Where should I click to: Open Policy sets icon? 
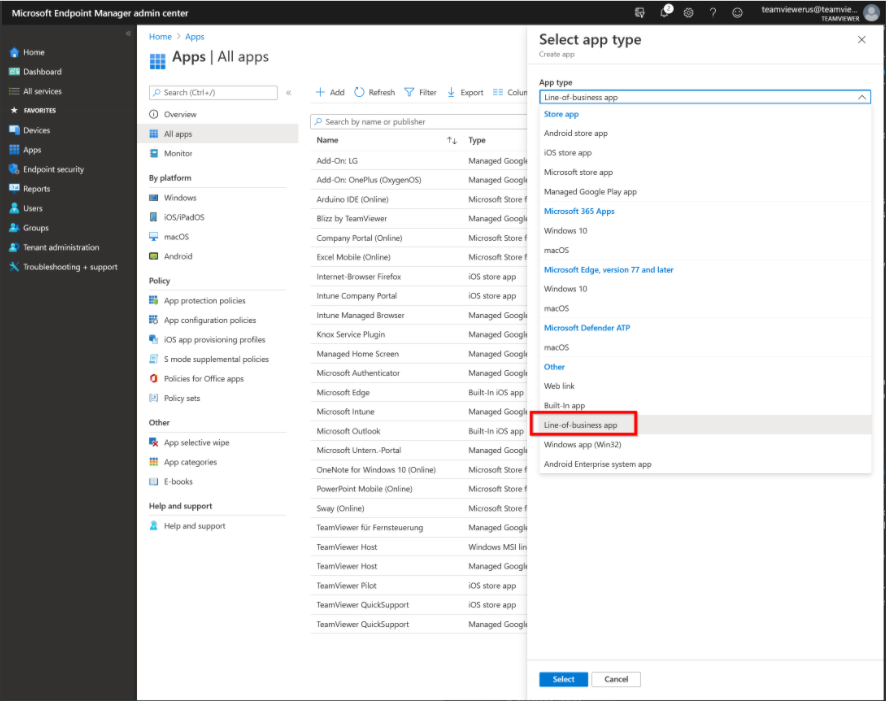click(154, 398)
